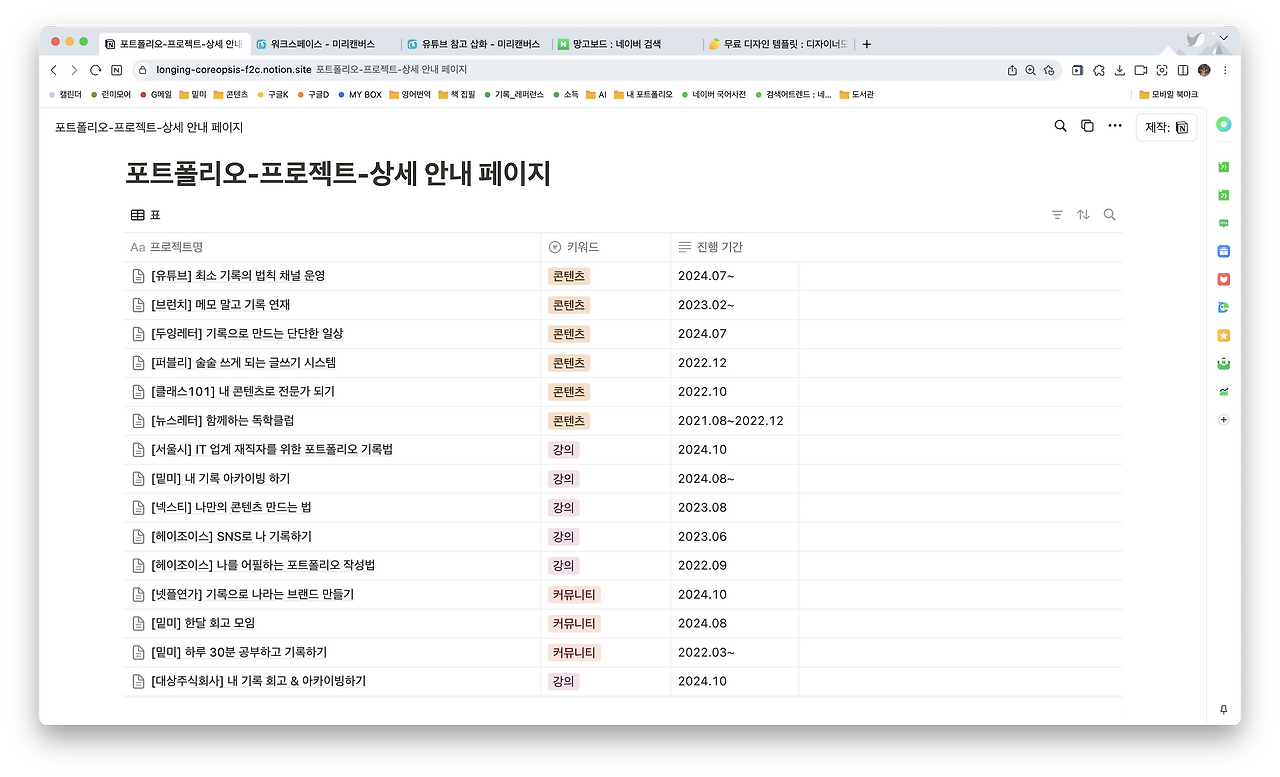The image size is (1280, 777).
Task: Click the screen capture lens icon in toolbar
Action: (x=1162, y=71)
